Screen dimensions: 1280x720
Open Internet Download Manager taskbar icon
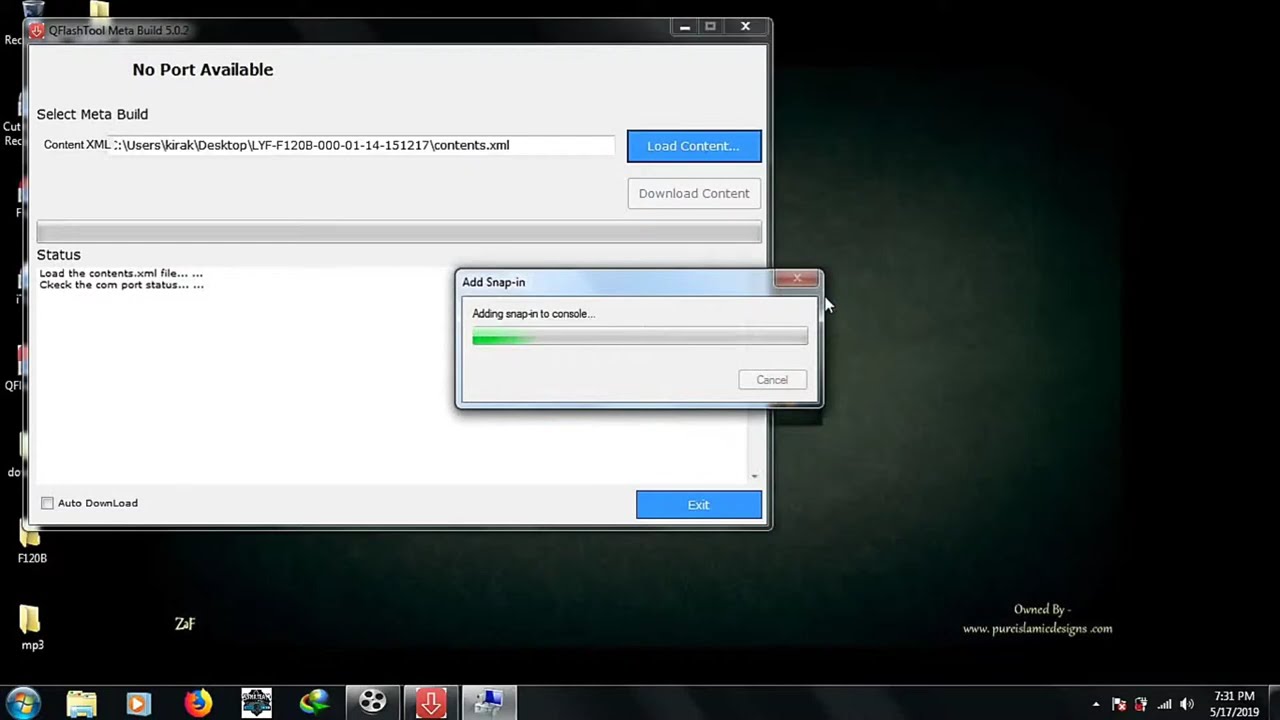[314, 703]
